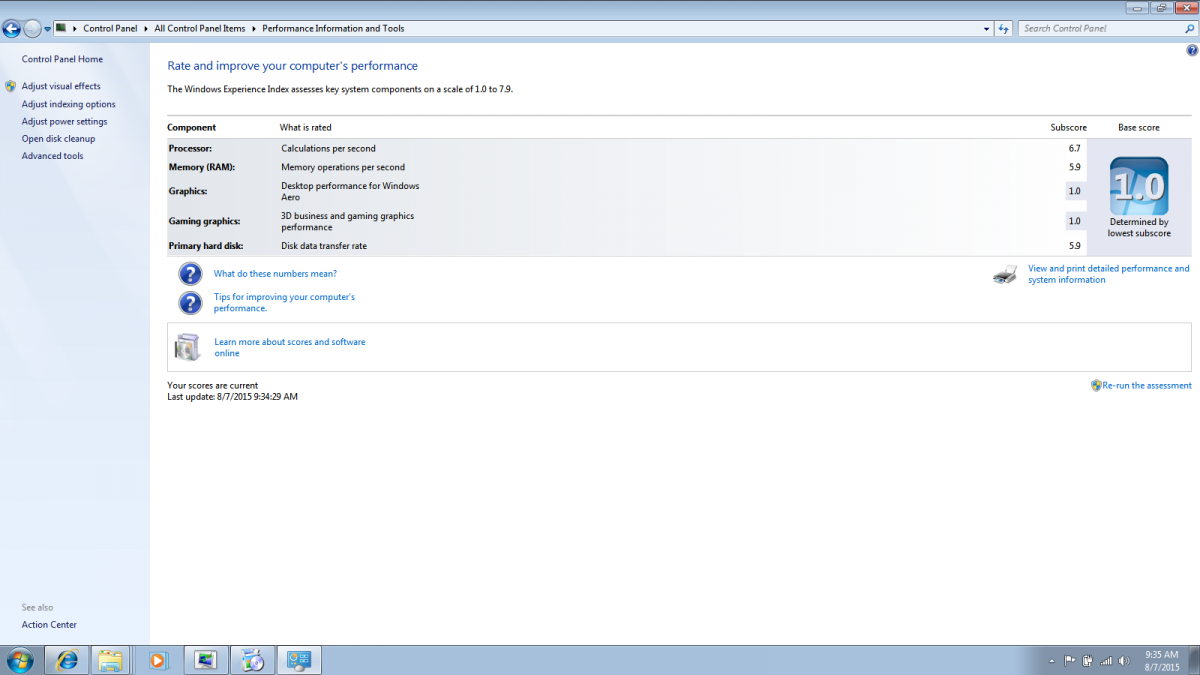
Task: Open the recent pages dropdown beside Forward
Action: (x=47, y=30)
